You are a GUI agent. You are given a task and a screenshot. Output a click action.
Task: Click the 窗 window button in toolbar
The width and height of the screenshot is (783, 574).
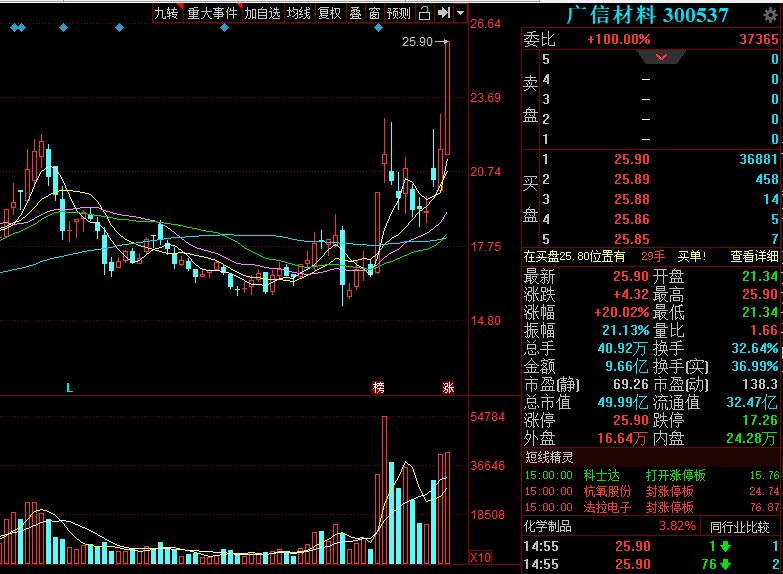click(374, 13)
